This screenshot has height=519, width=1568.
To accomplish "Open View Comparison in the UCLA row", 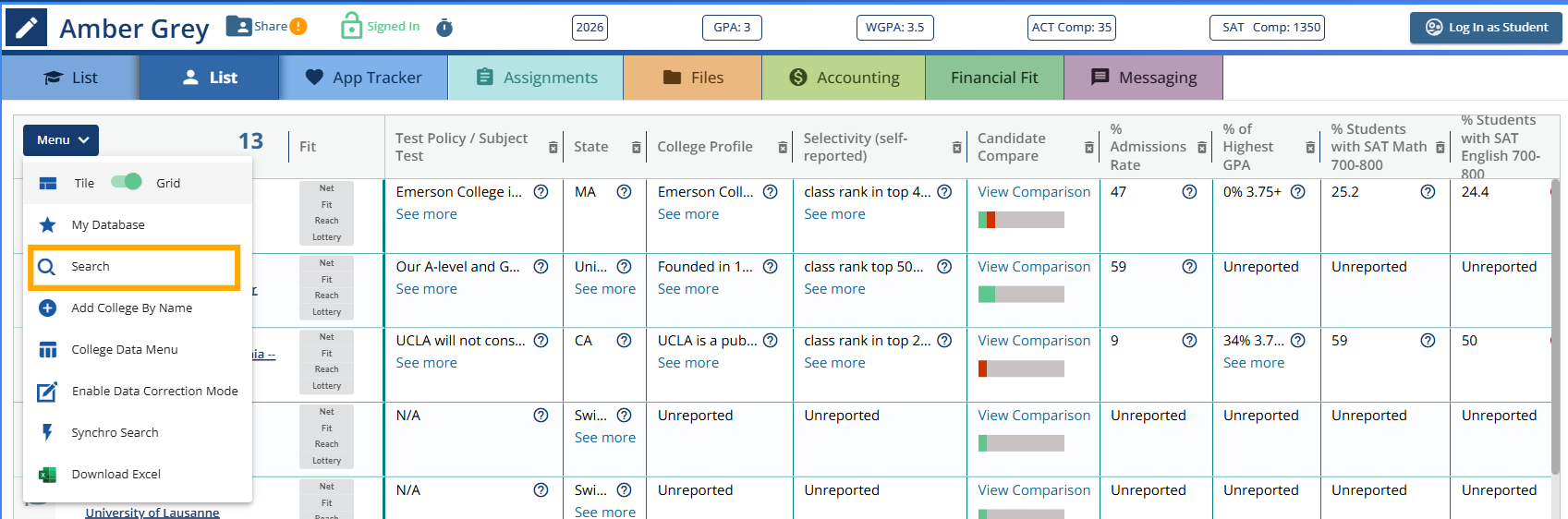I will pos(1034,340).
